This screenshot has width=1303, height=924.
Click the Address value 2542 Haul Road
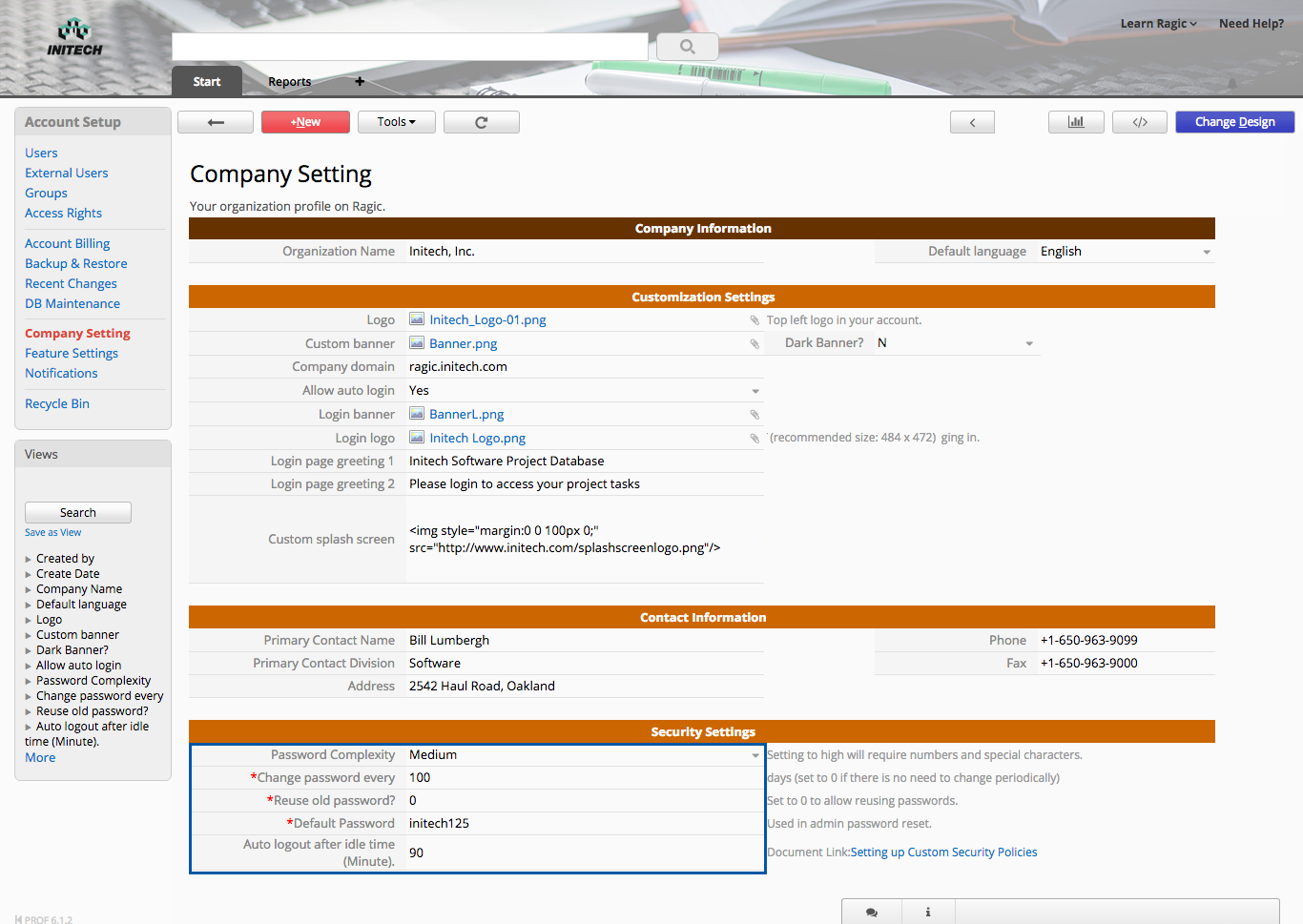coord(482,686)
